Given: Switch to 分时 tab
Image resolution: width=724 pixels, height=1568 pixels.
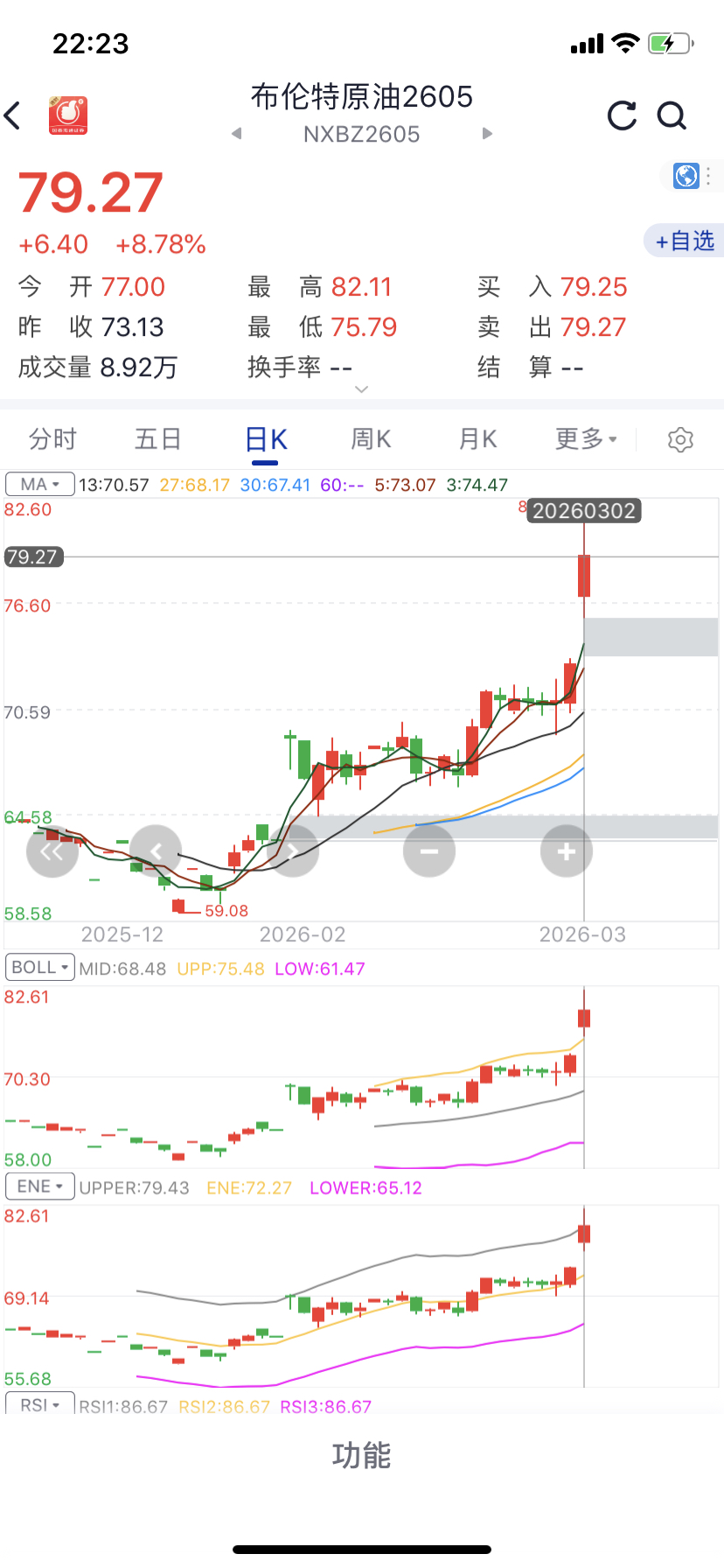Looking at the screenshot, I should click(x=53, y=439).
